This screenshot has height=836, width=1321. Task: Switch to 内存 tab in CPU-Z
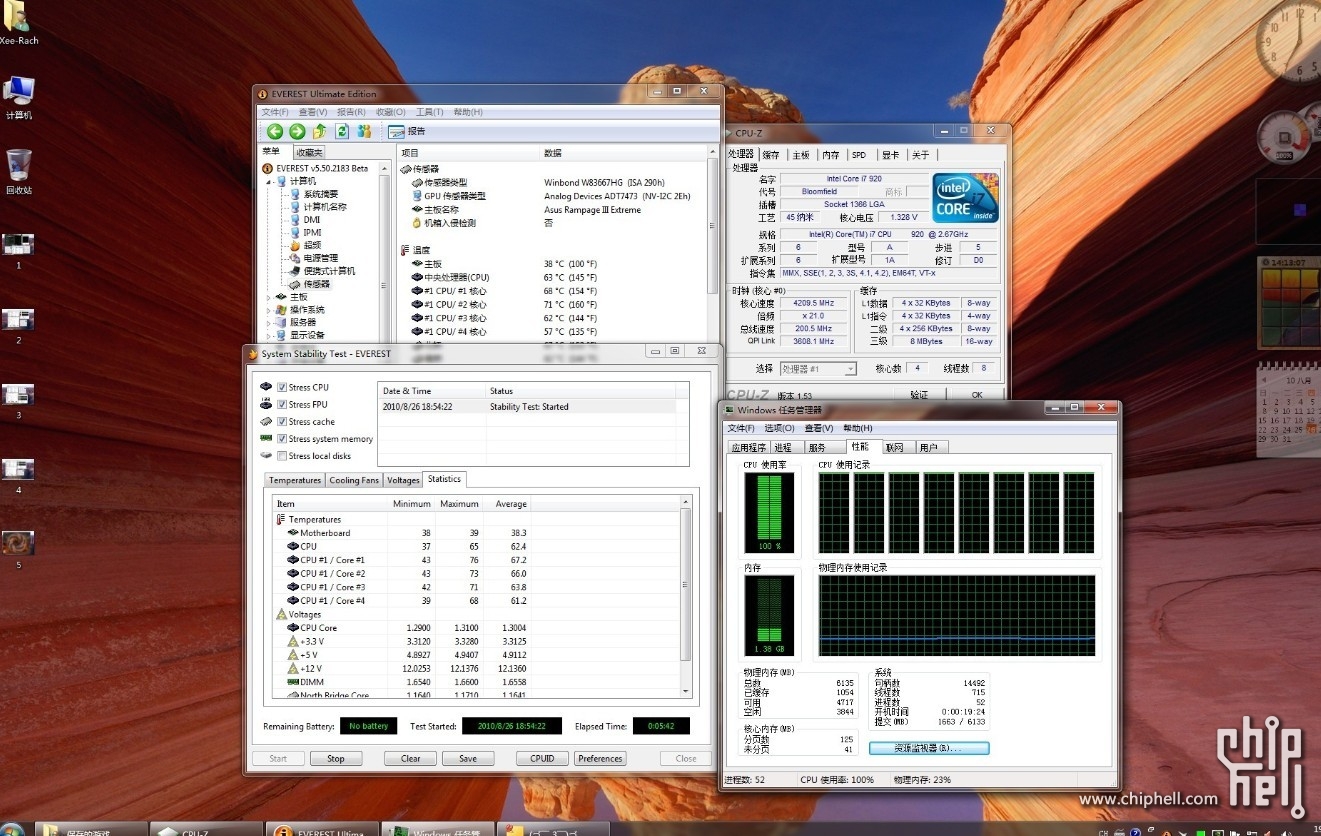831,155
